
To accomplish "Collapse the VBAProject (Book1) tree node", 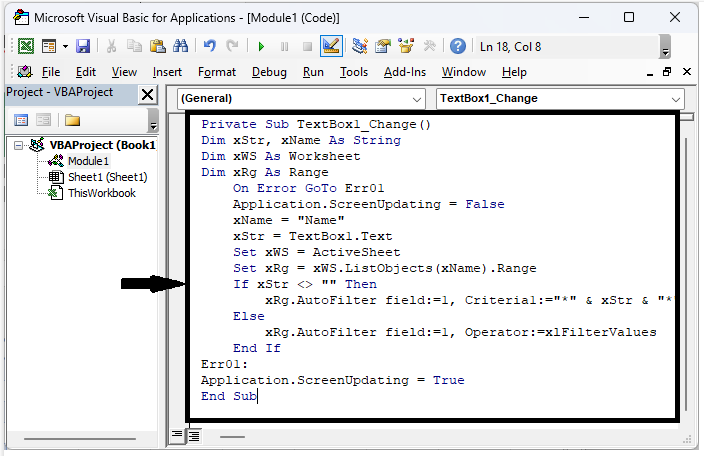I will tap(18, 145).
